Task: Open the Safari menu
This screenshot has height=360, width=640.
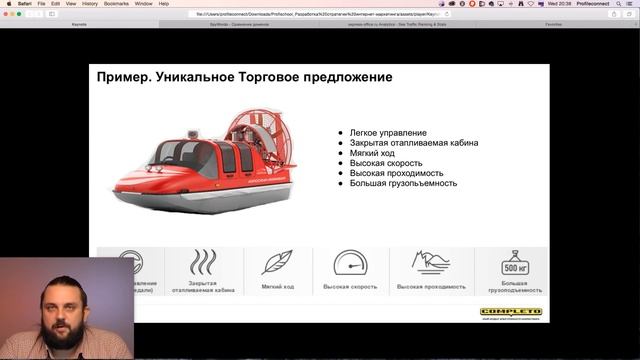Action: pyautogui.click(x=24, y=4)
